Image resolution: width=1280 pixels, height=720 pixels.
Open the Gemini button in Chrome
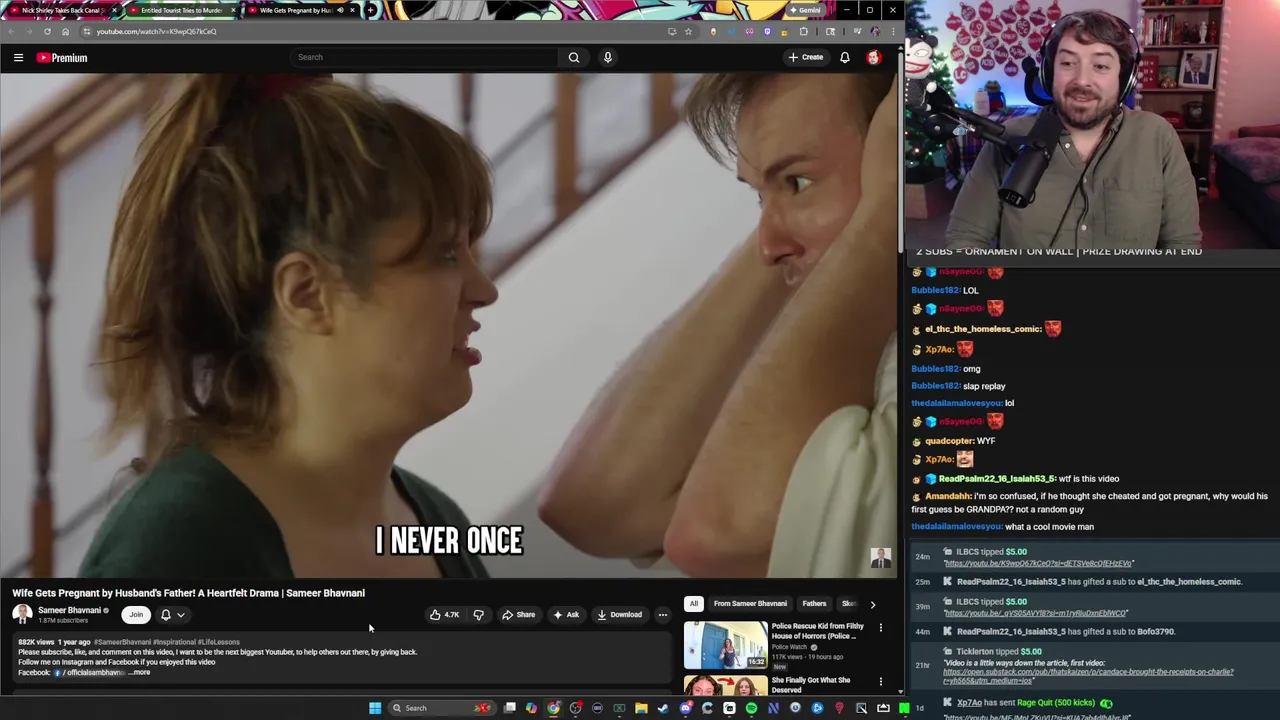pyautogui.click(x=805, y=10)
